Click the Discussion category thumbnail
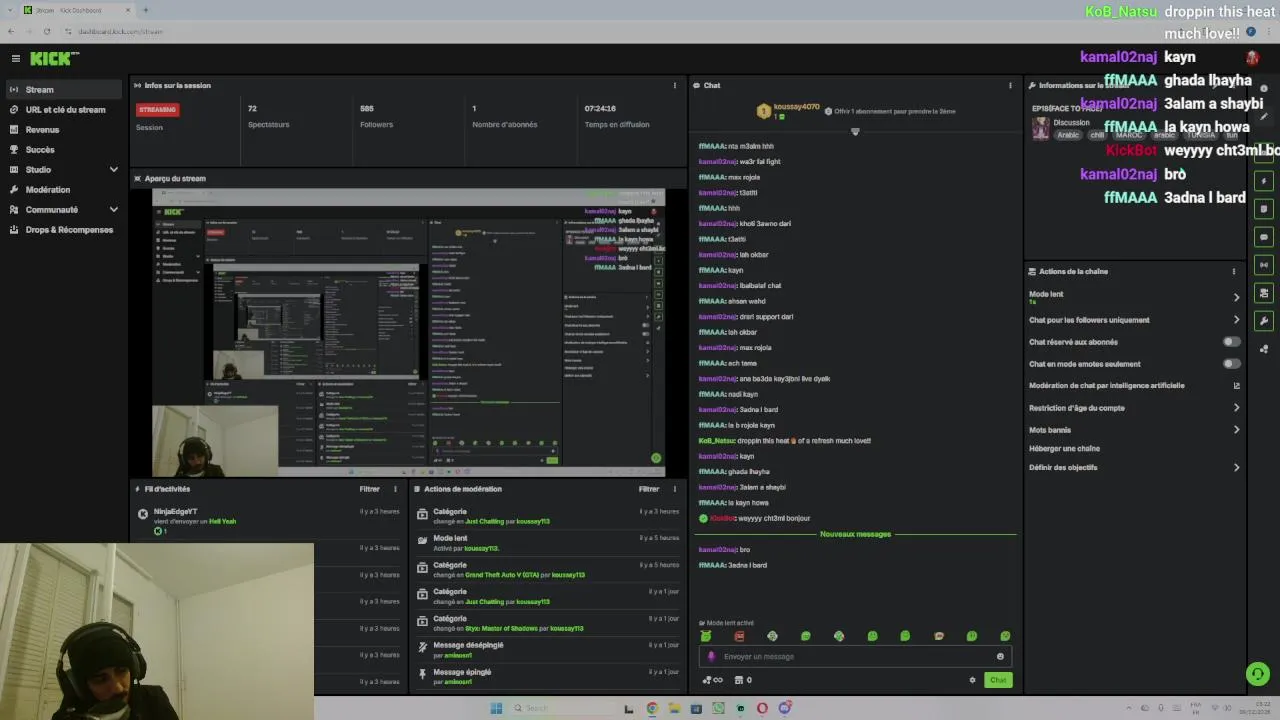The height and width of the screenshot is (720, 1280). tap(1041, 129)
